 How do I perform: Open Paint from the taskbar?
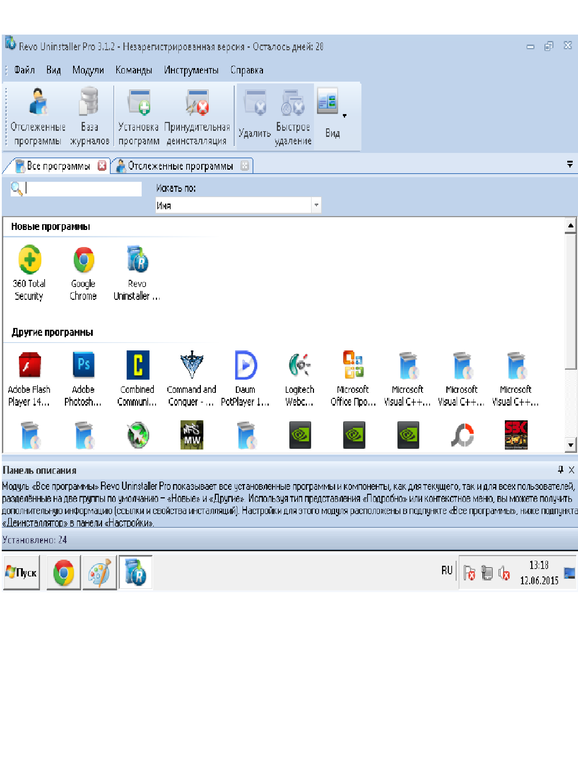pos(100,573)
